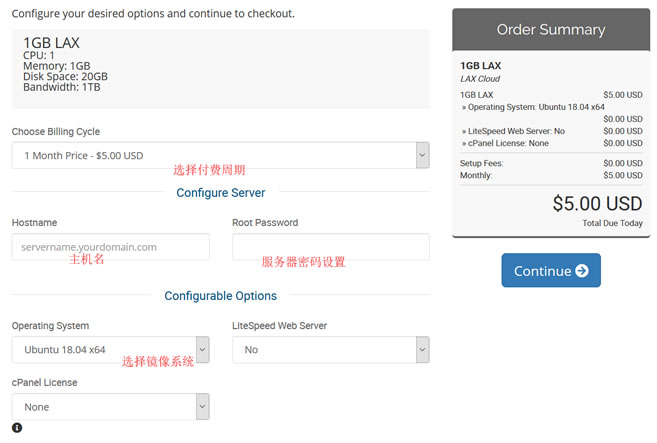Click the 'cPanel License' field label

pyautogui.click(x=44, y=383)
